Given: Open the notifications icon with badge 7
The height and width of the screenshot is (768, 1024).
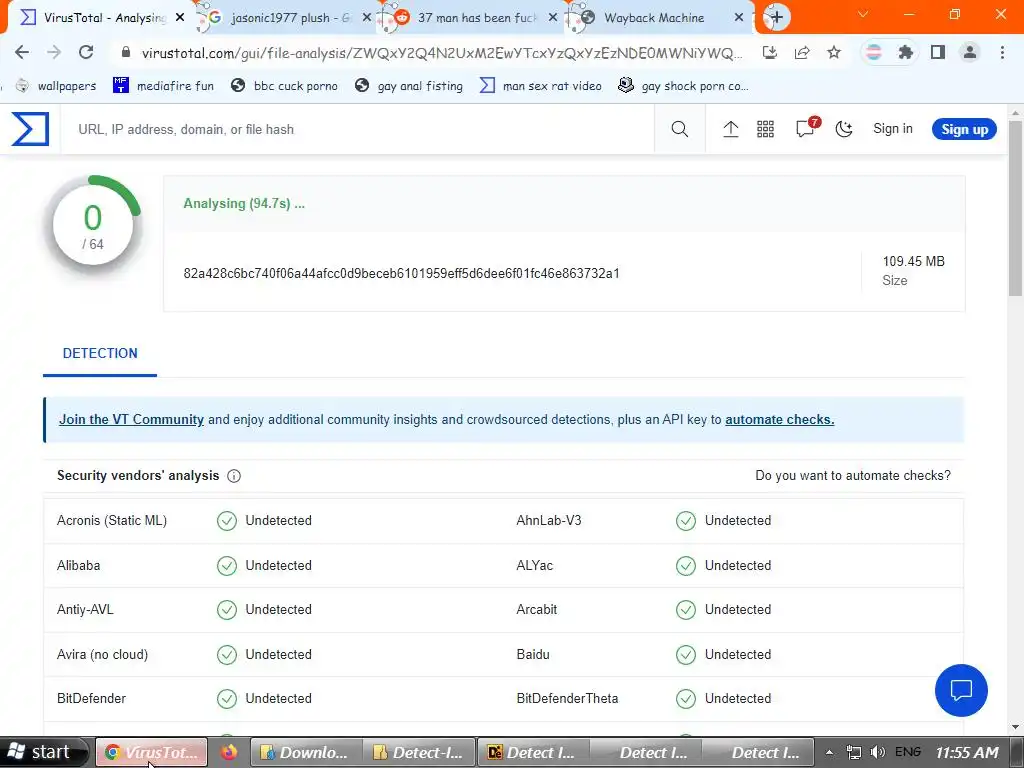Looking at the screenshot, I should 807,127.
